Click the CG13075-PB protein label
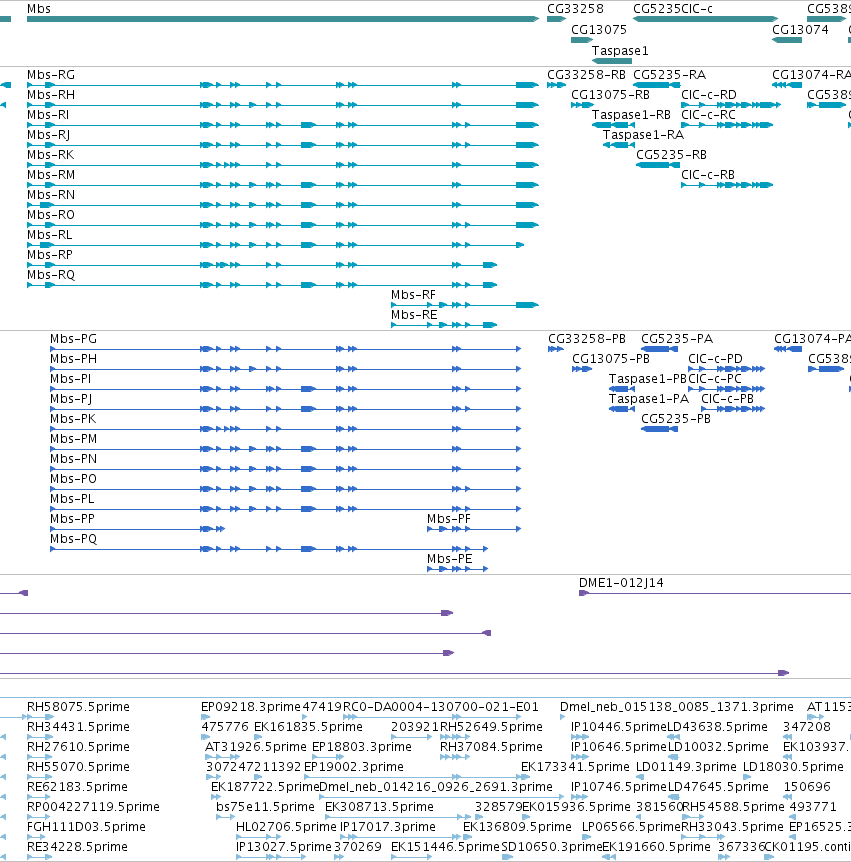This screenshot has height=862, width=851. (611, 359)
